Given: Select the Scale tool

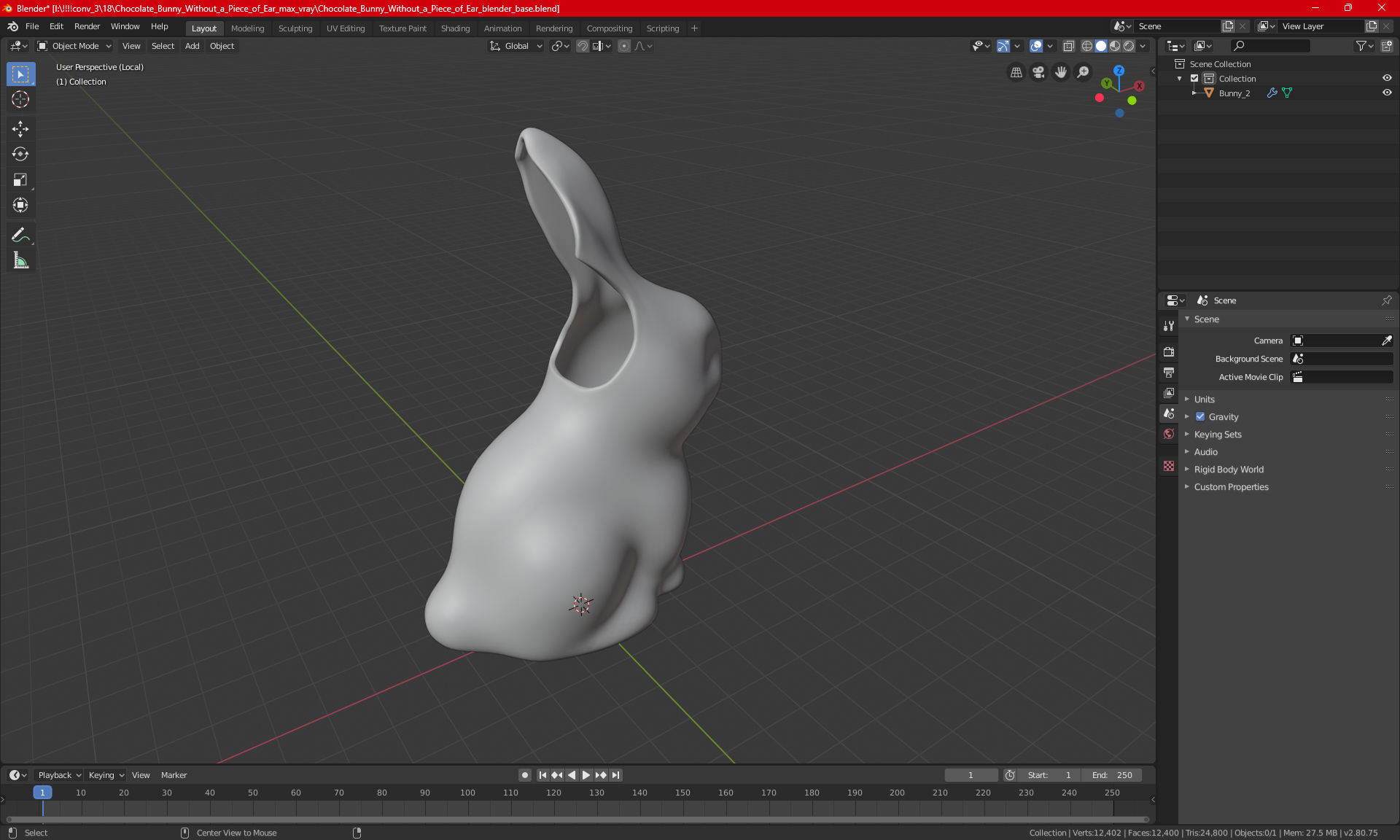Looking at the screenshot, I should pyautogui.click(x=20, y=180).
